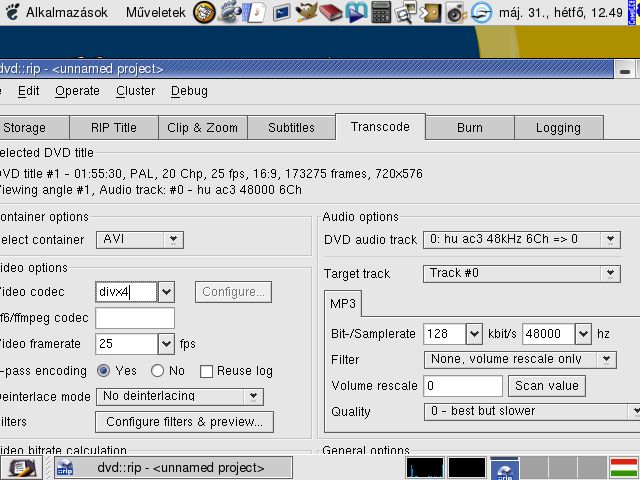Enable the Reuse log checkbox
Viewport: 640px width, 480px height.
(x=206, y=371)
